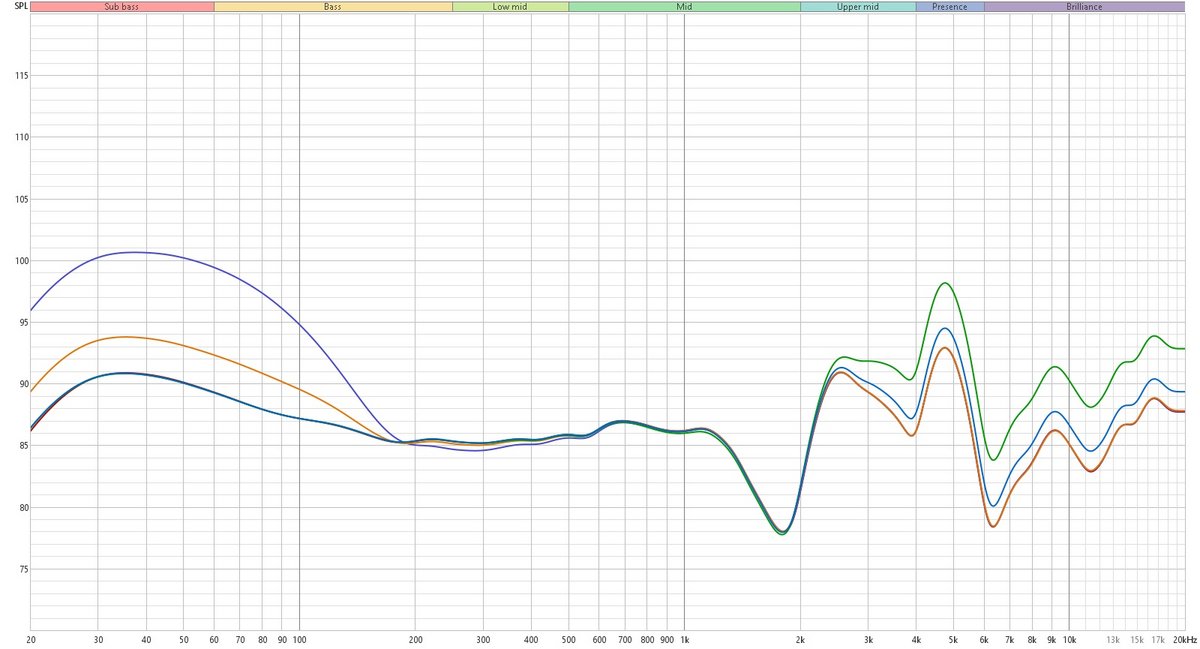Click the Low mid band label

[510, 6]
